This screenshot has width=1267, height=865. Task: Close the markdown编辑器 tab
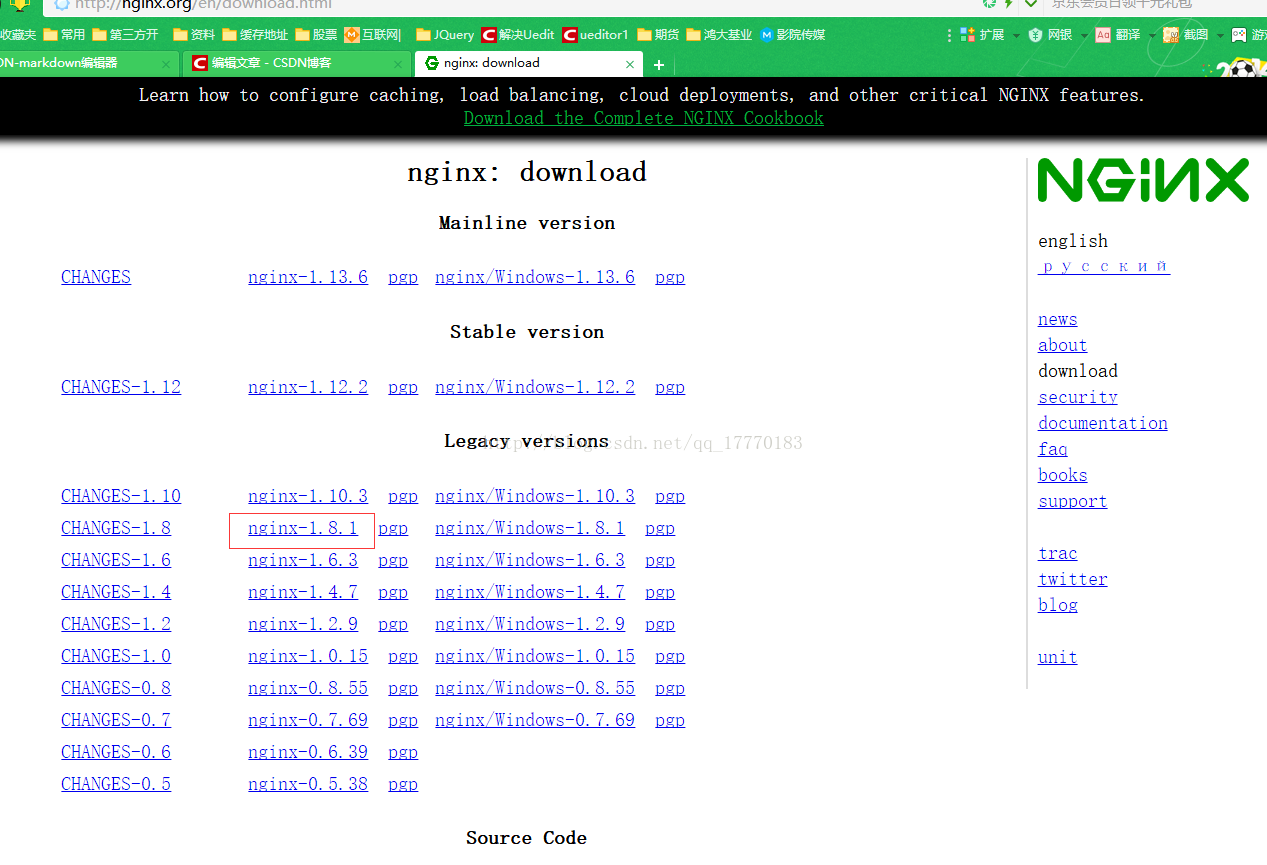[166, 63]
